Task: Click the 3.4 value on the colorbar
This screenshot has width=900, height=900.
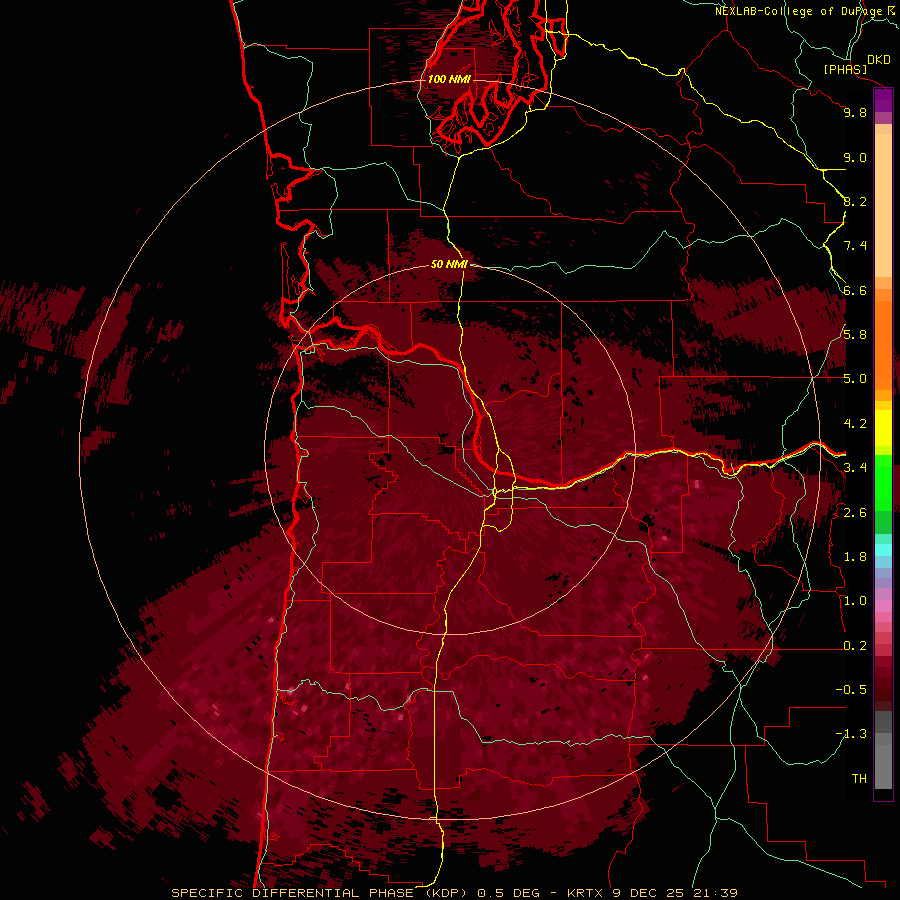Action: tap(855, 468)
